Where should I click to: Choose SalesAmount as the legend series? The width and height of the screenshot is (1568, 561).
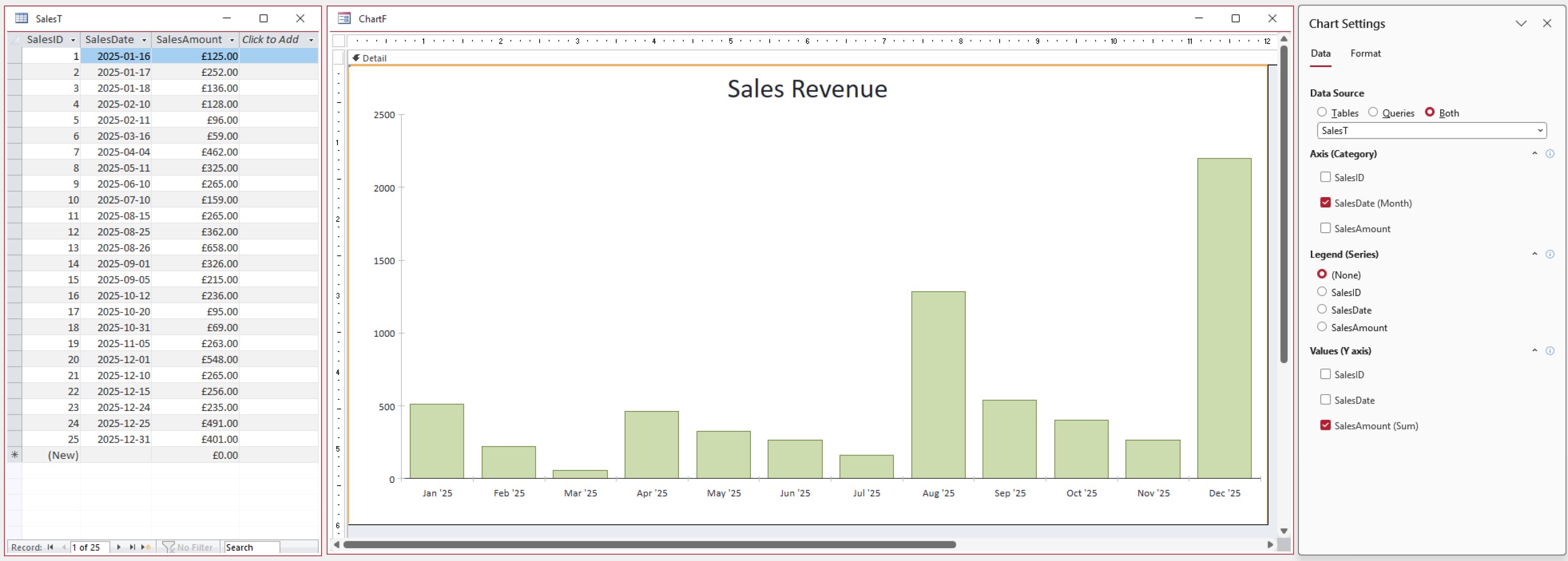point(1322,327)
